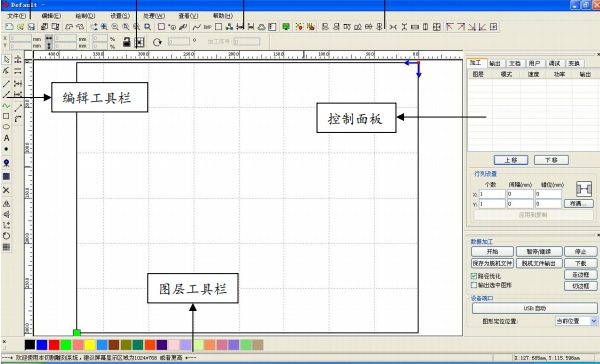Viewport: 600px width, 364px height.
Task: Click the New file icon in toolbar
Action: tap(9, 27)
